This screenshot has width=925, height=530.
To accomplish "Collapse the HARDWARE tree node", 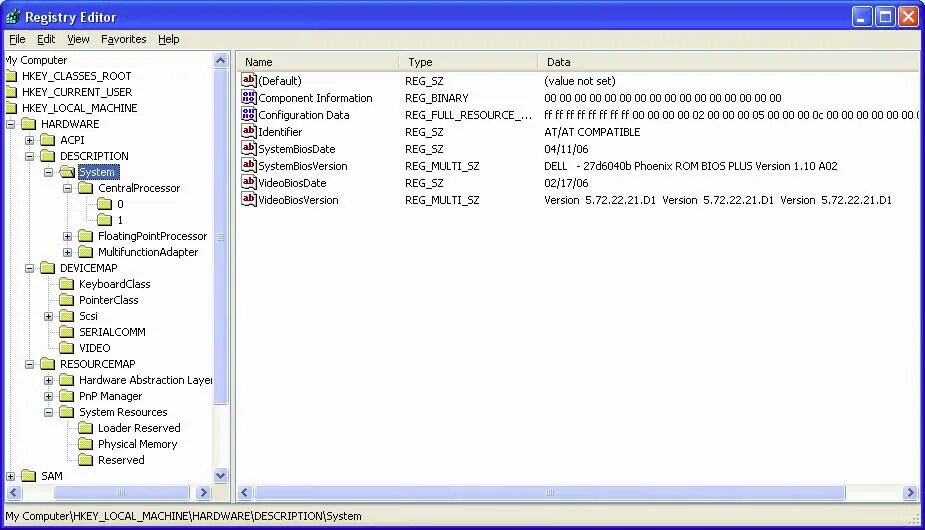I will [x=11, y=124].
